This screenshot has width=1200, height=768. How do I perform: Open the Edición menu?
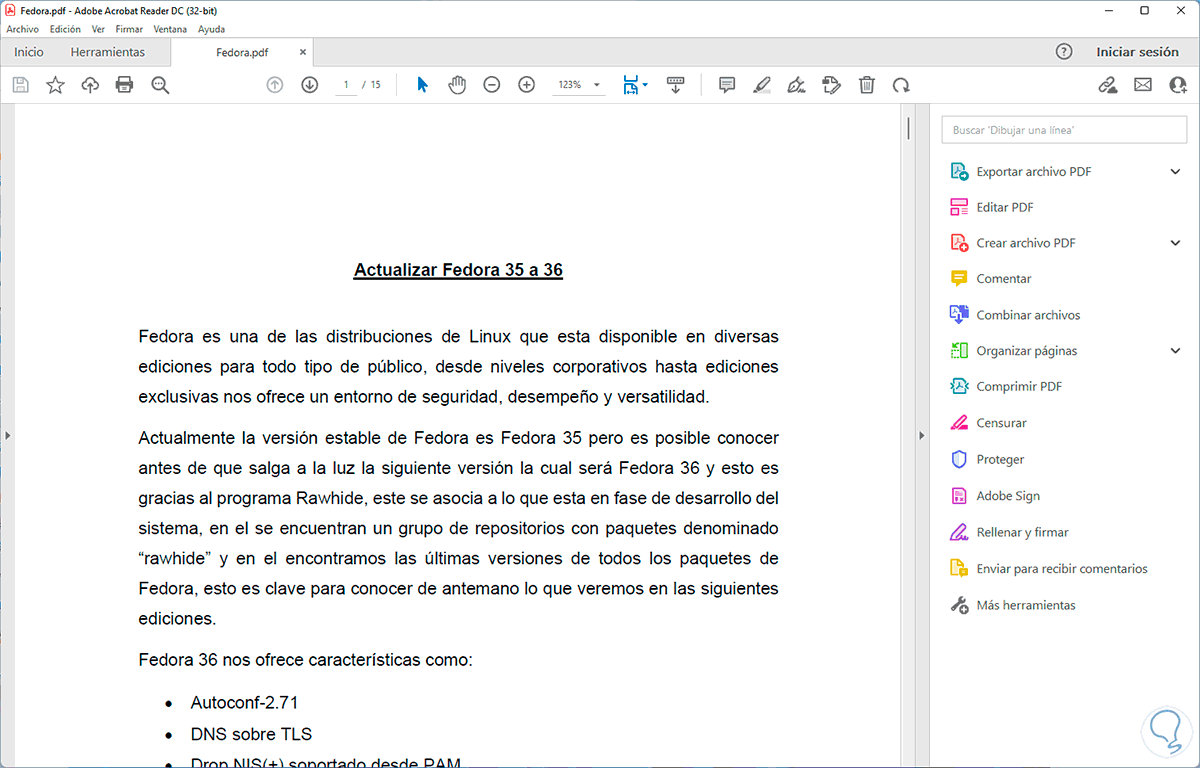pyautogui.click(x=65, y=29)
